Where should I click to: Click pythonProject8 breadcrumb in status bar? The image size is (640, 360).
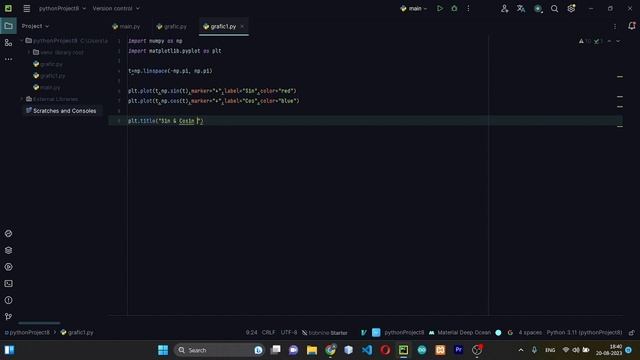(x=27, y=333)
